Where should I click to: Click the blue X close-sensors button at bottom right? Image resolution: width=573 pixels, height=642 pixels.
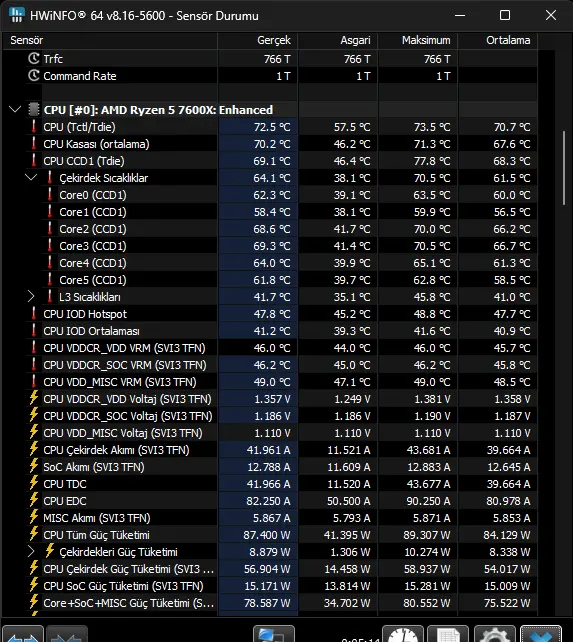541,634
